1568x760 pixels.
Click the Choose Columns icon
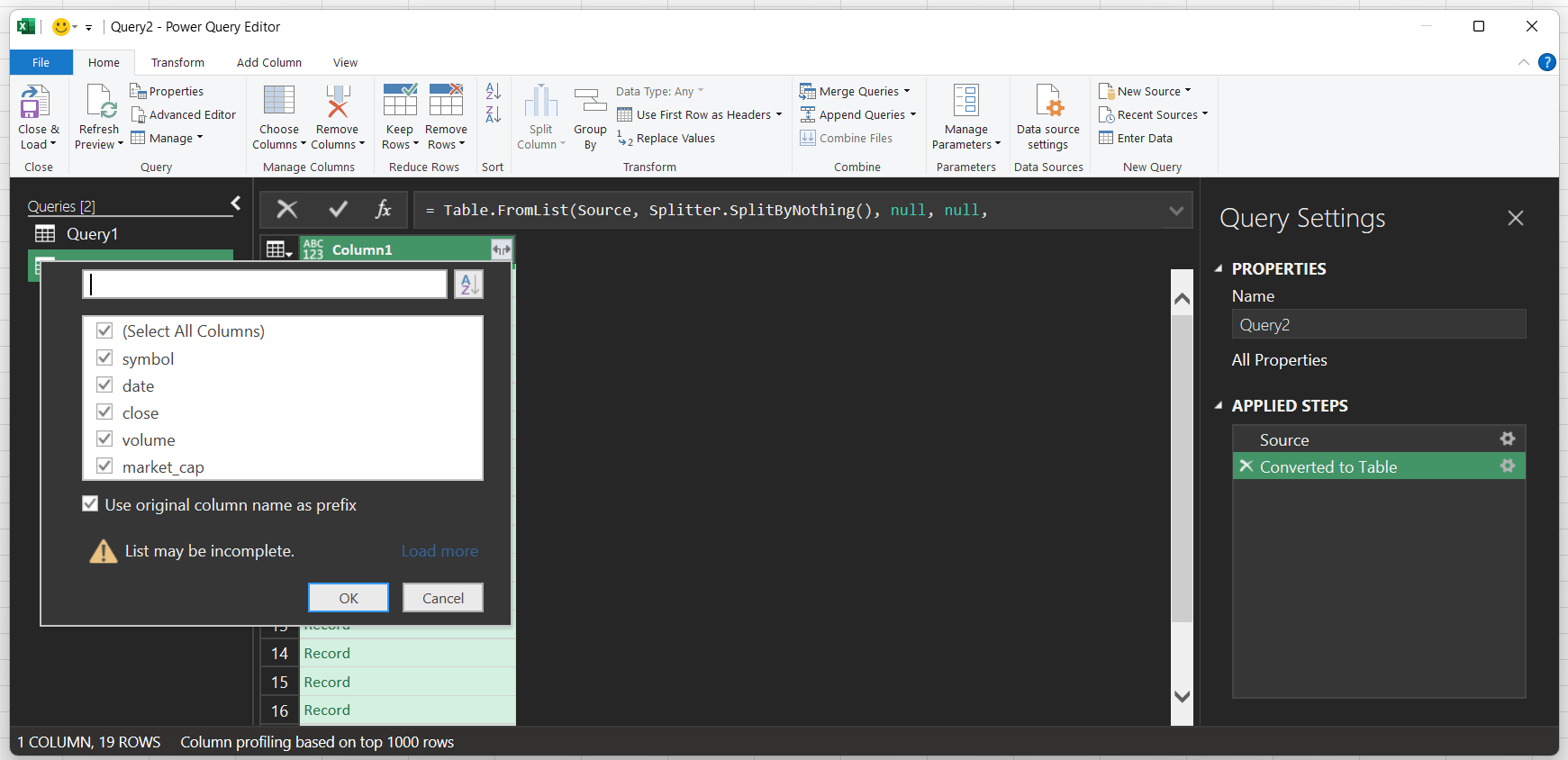[x=279, y=101]
